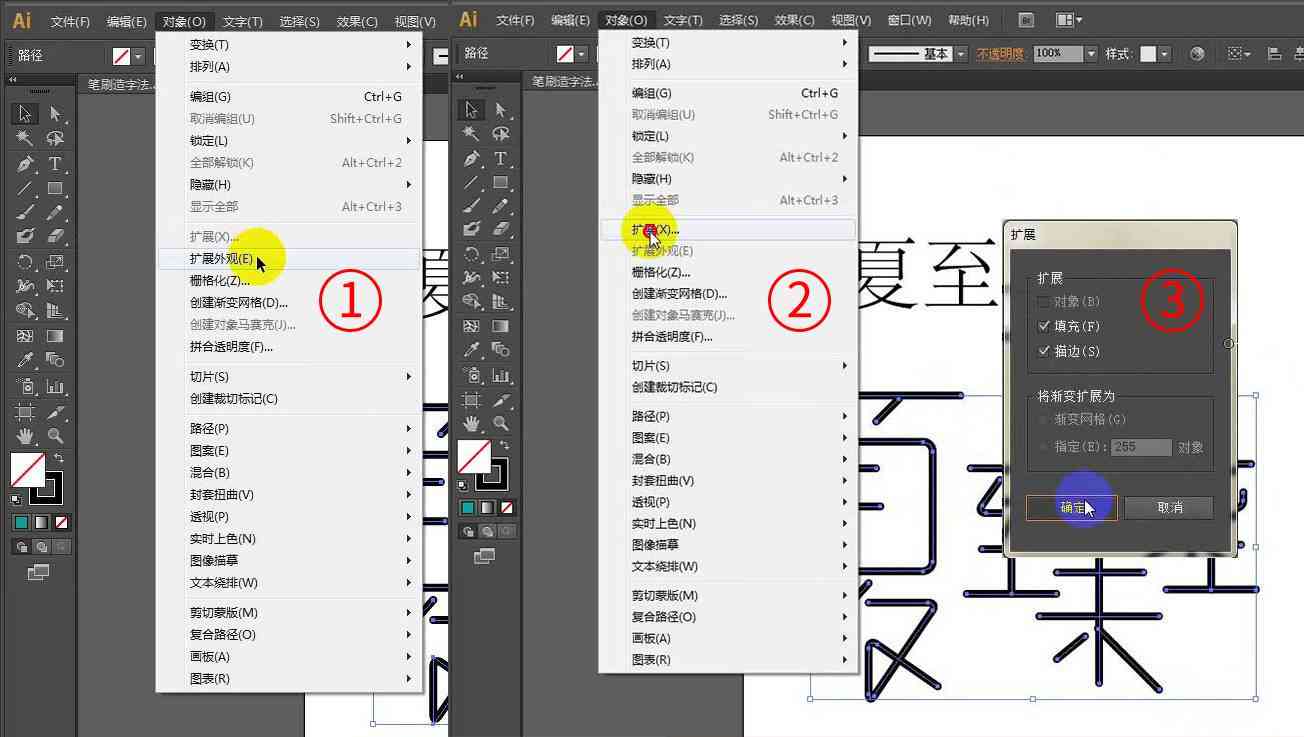Expand the 路径(P) submenu in the right window's menu
This screenshot has height=737, width=1304.
pos(728,416)
